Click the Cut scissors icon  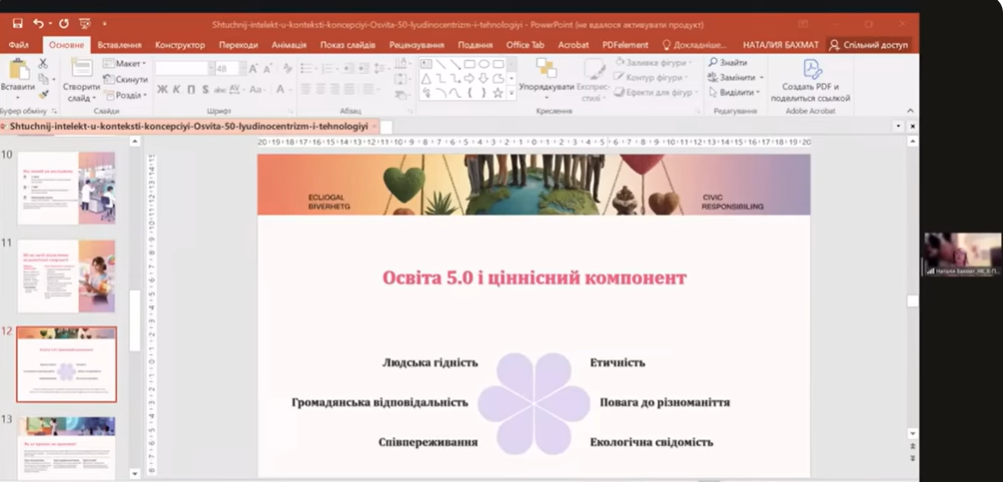click(43, 63)
